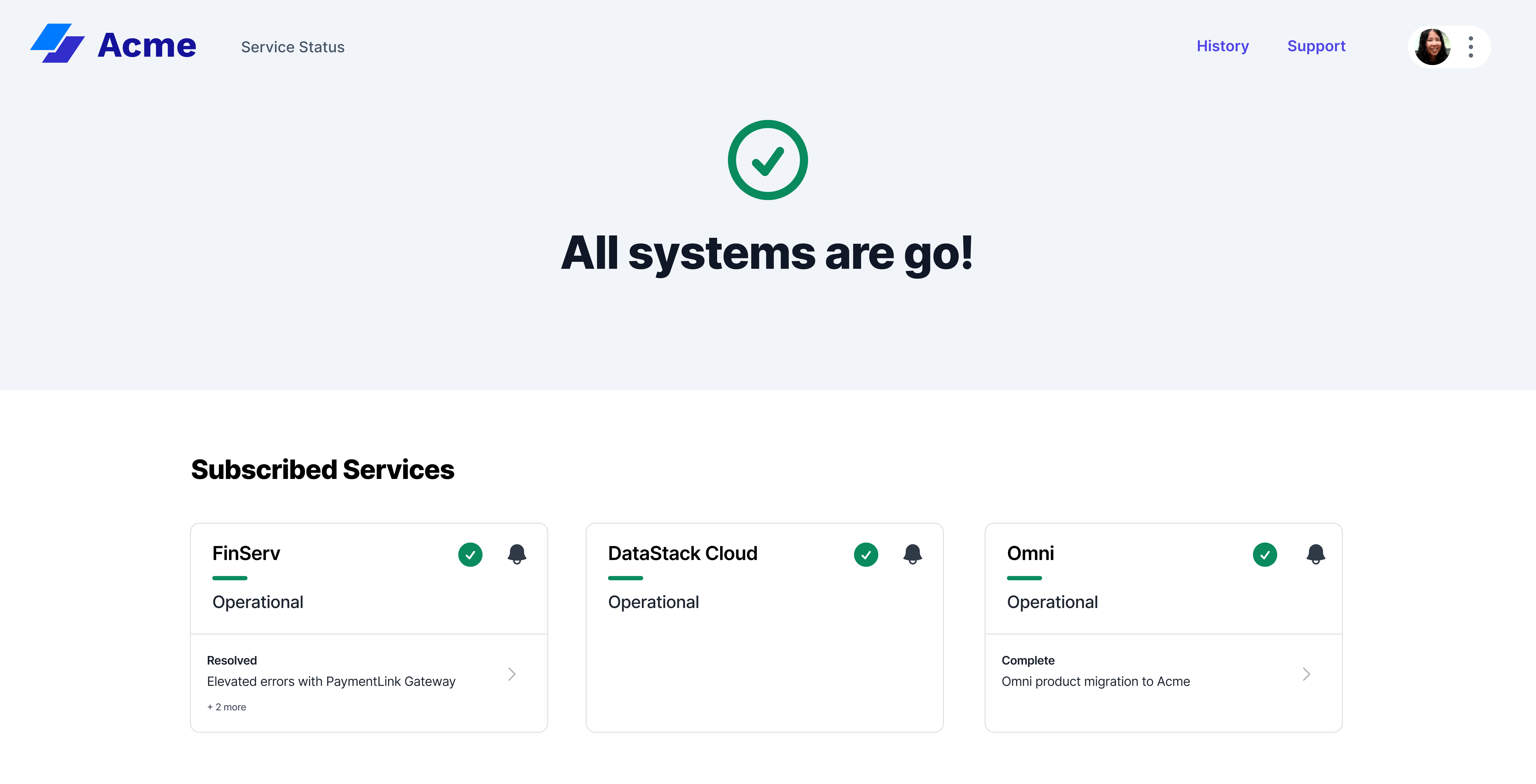The width and height of the screenshot is (1536, 784).
Task: Select the green check icon on FinServ card
Action: point(470,554)
